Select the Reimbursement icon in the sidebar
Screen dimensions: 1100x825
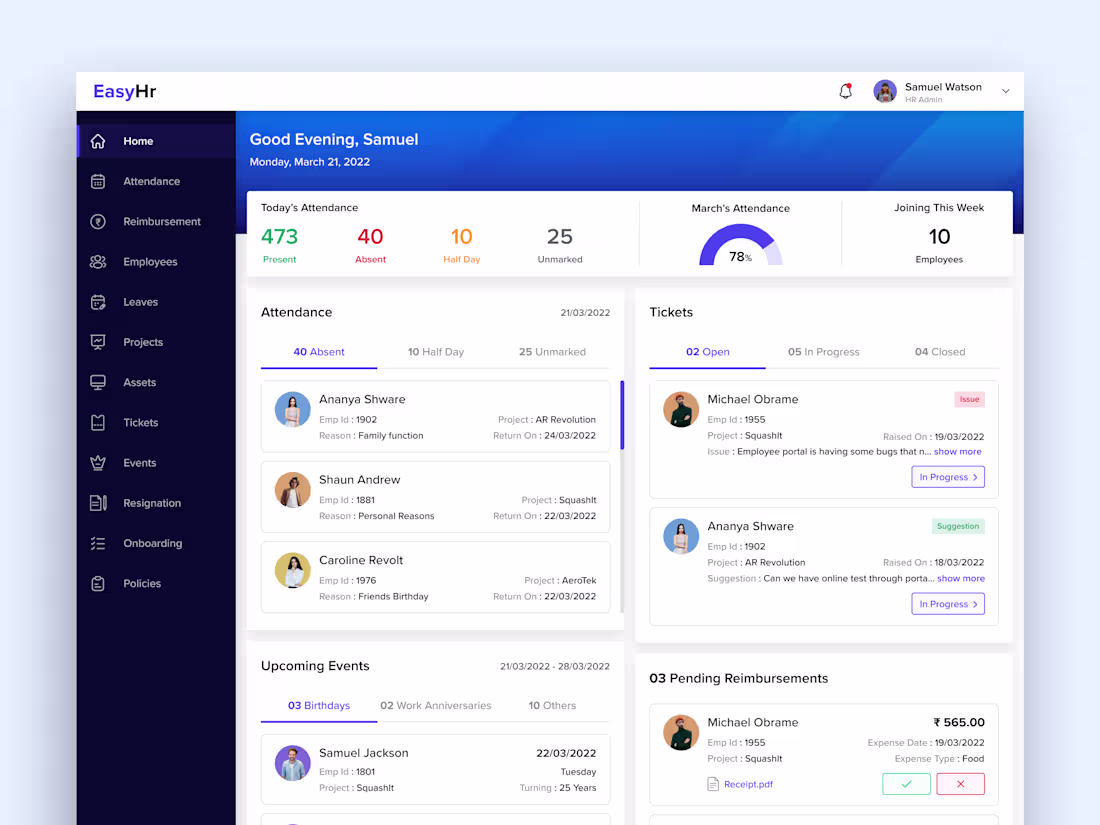point(98,221)
